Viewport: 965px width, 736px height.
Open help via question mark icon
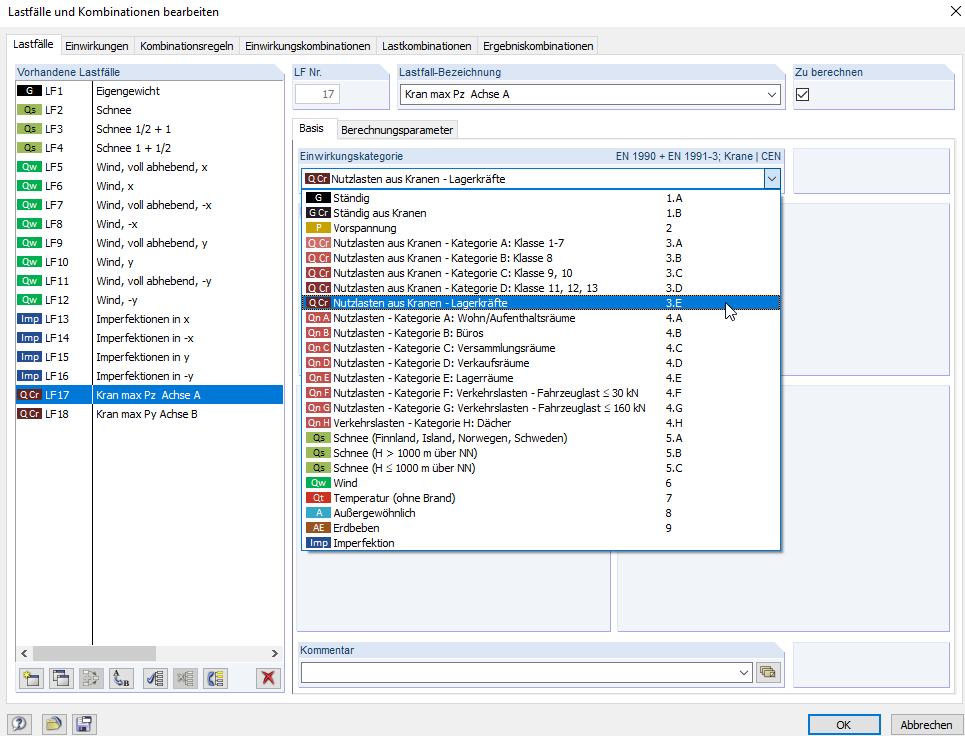click(19, 724)
